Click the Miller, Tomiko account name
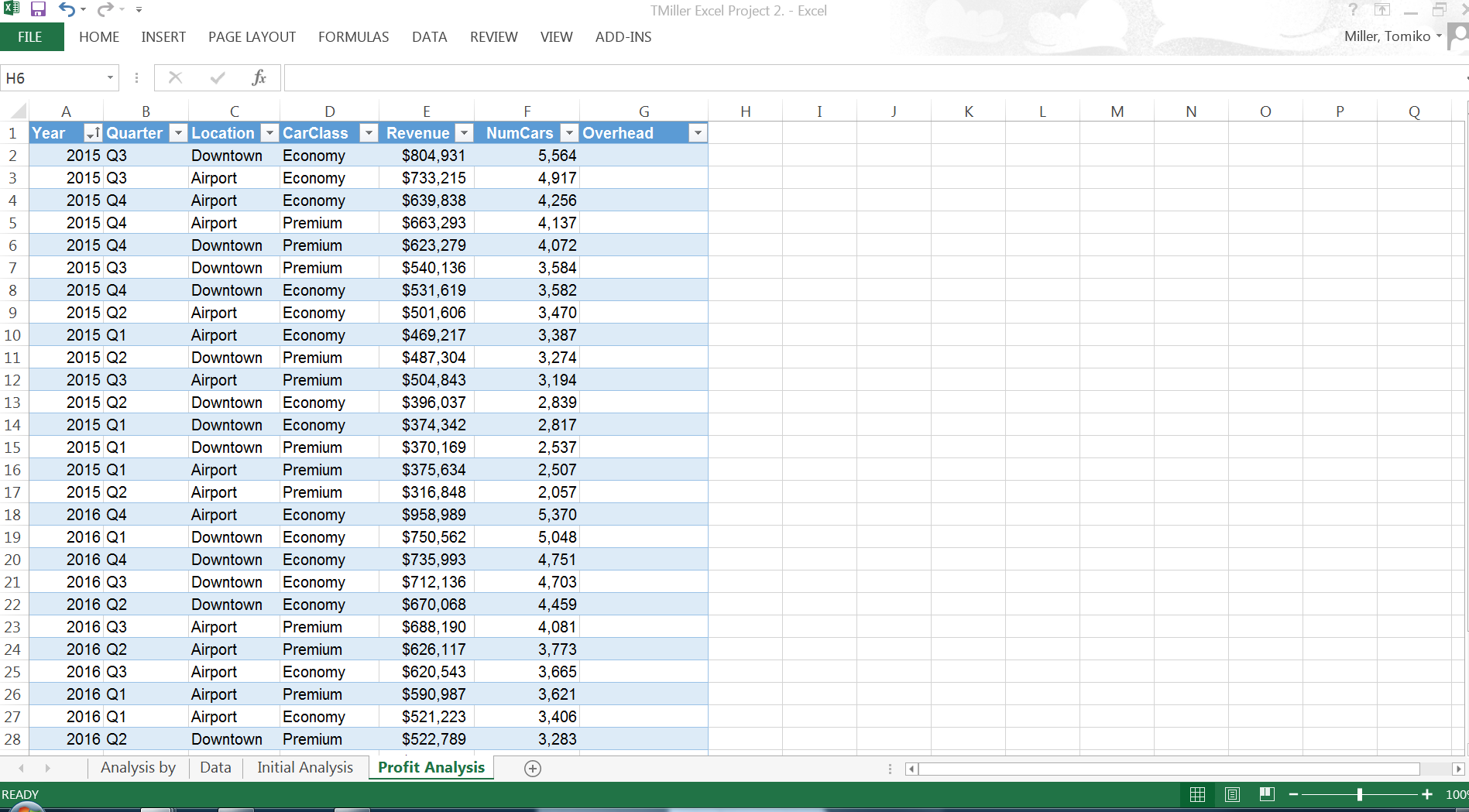Image resolution: width=1469 pixels, height=812 pixels. 1387,36
